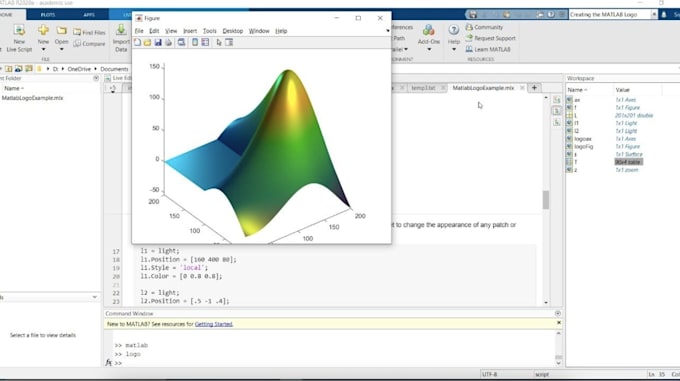Switch to the PLOTS ribbon tab
The height and width of the screenshot is (381, 680).
pyautogui.click(x=48, y=14)
